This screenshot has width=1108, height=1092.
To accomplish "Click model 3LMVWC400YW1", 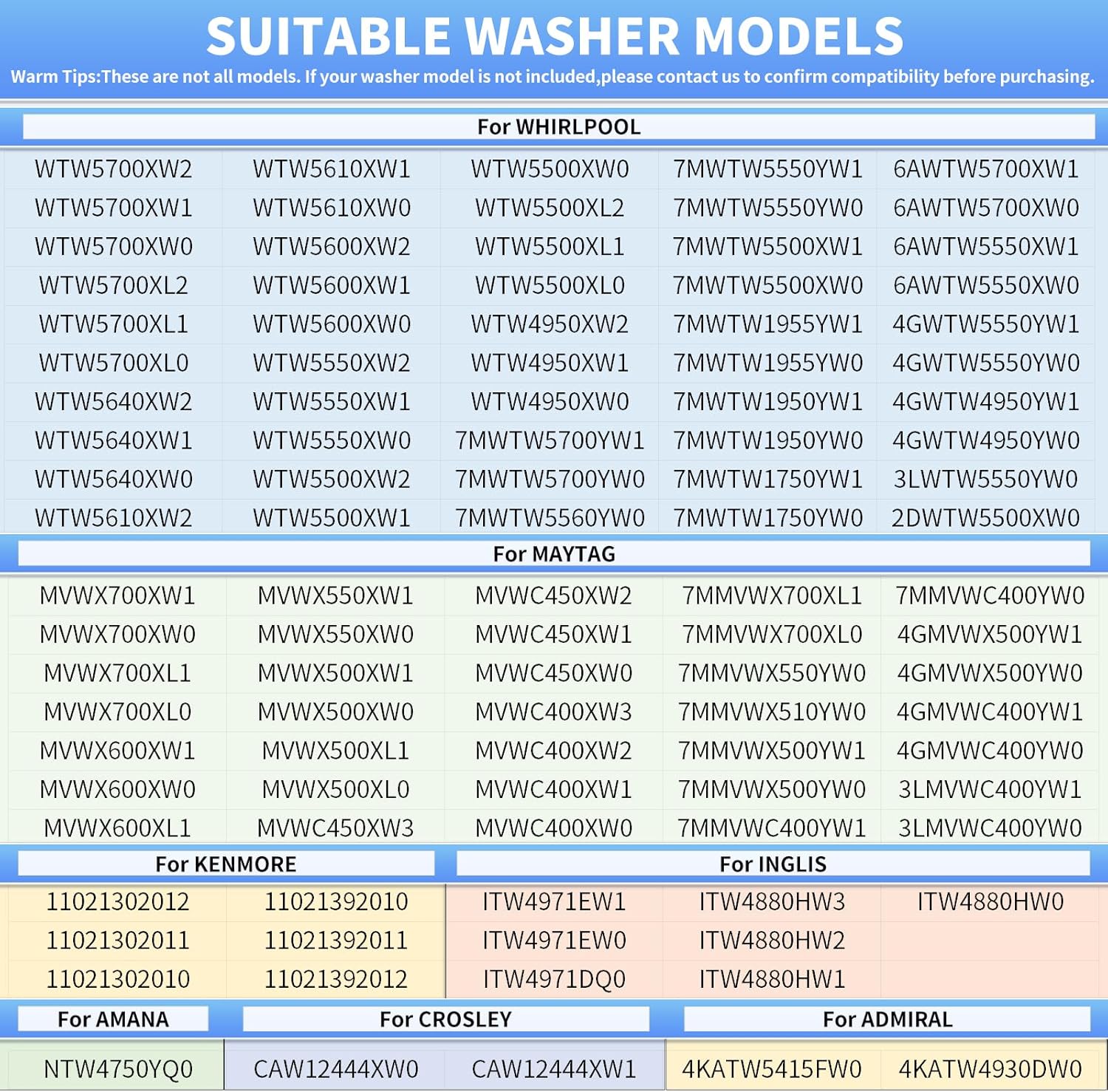I will pos(990,790).
